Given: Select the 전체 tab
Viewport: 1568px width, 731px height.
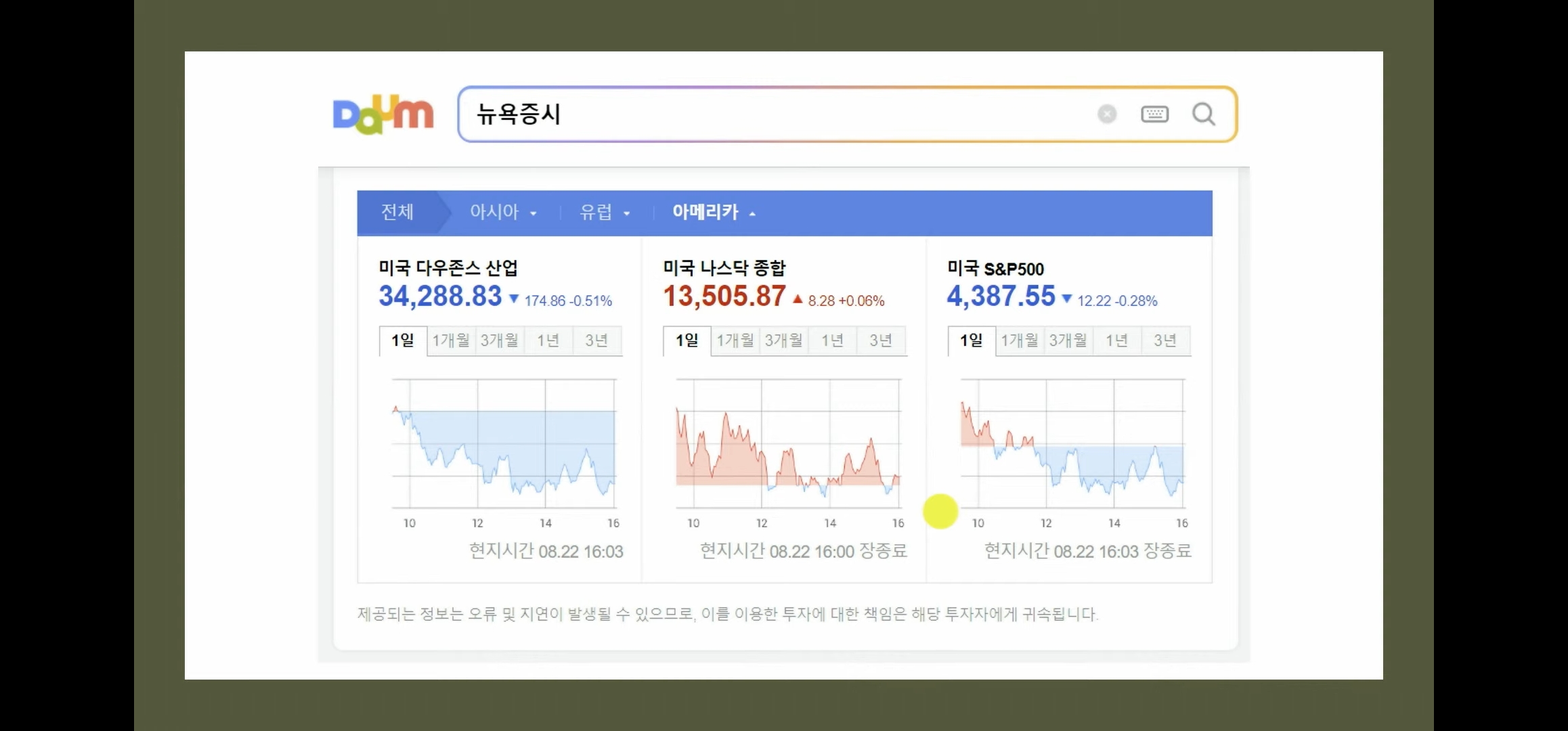Looking at the screenshot, I should coord(397,213).
